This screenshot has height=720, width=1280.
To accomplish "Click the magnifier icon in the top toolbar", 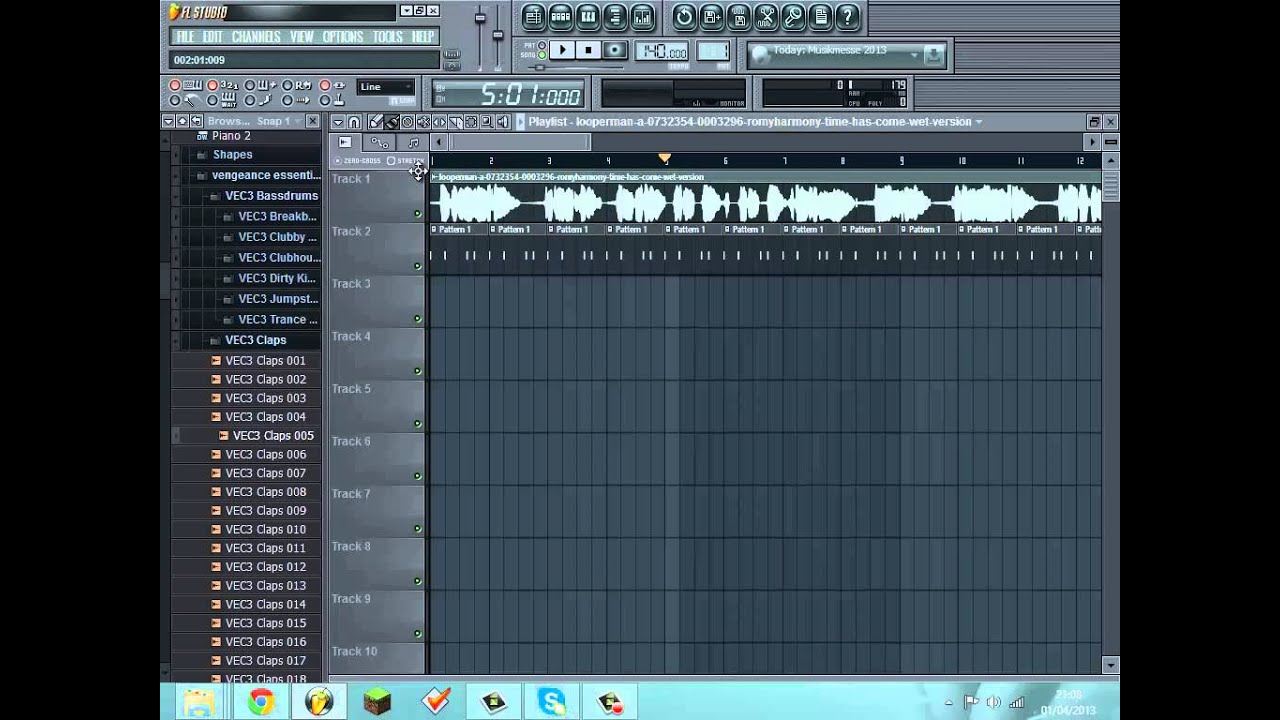I will (793, 17).
